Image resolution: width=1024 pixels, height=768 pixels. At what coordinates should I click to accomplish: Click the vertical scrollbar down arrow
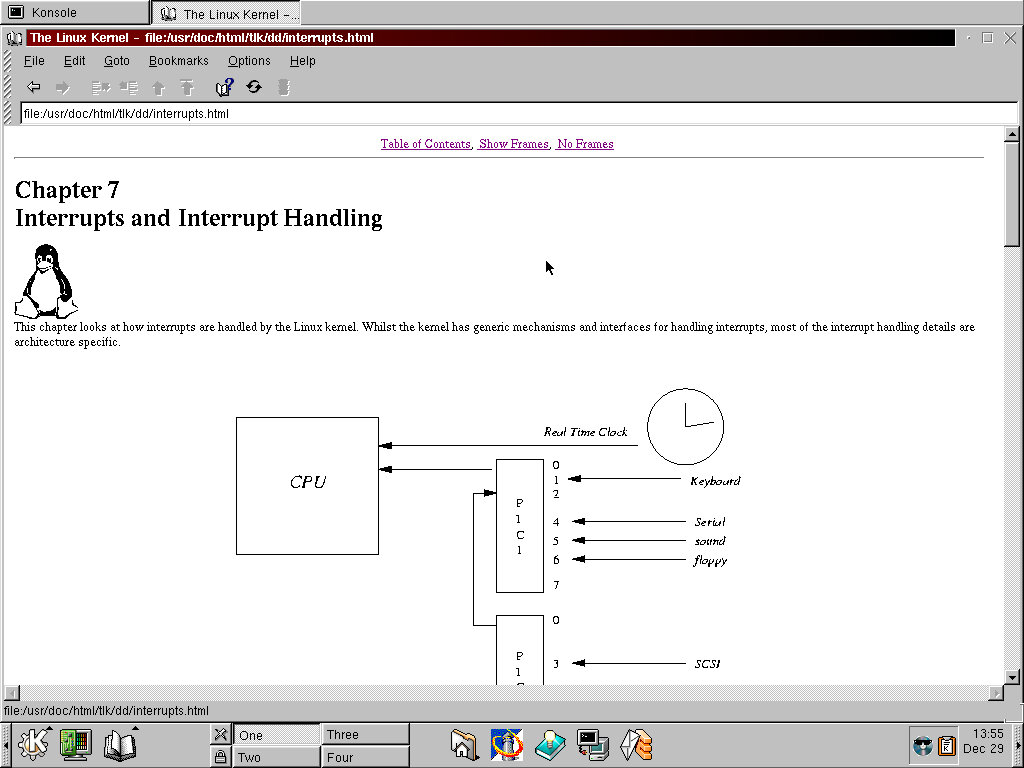tap(1012, 677)
